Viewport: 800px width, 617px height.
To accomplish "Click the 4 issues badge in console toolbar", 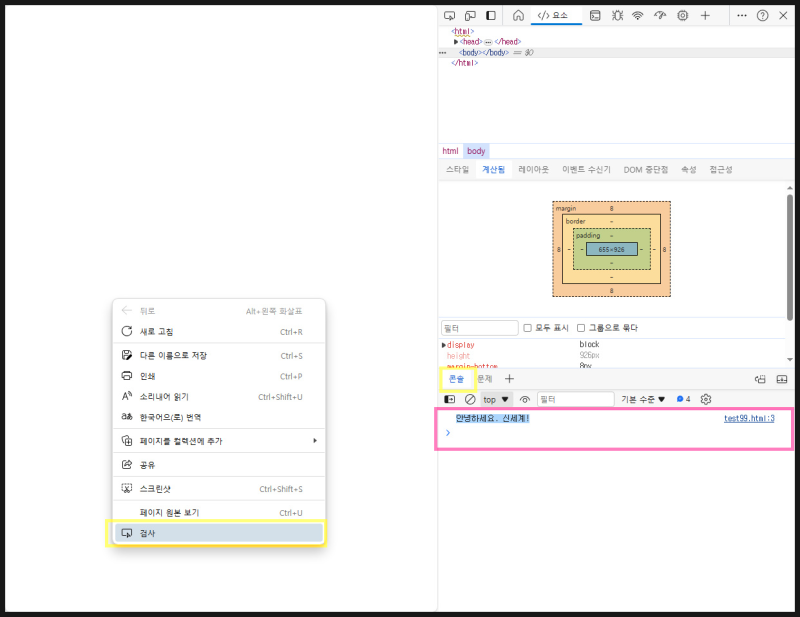I will tap(684, 399).
